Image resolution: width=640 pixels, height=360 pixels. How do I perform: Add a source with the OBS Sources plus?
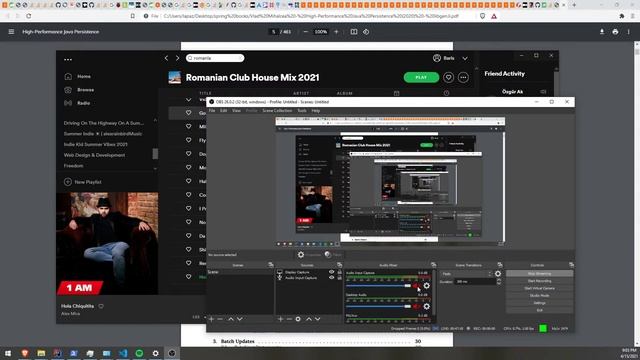[280, 319]
